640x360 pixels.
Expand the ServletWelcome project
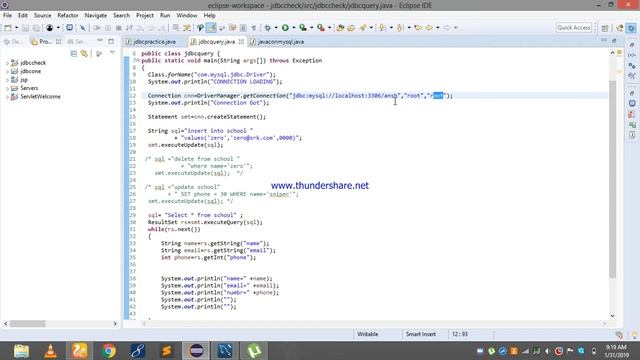coord(7,97)
